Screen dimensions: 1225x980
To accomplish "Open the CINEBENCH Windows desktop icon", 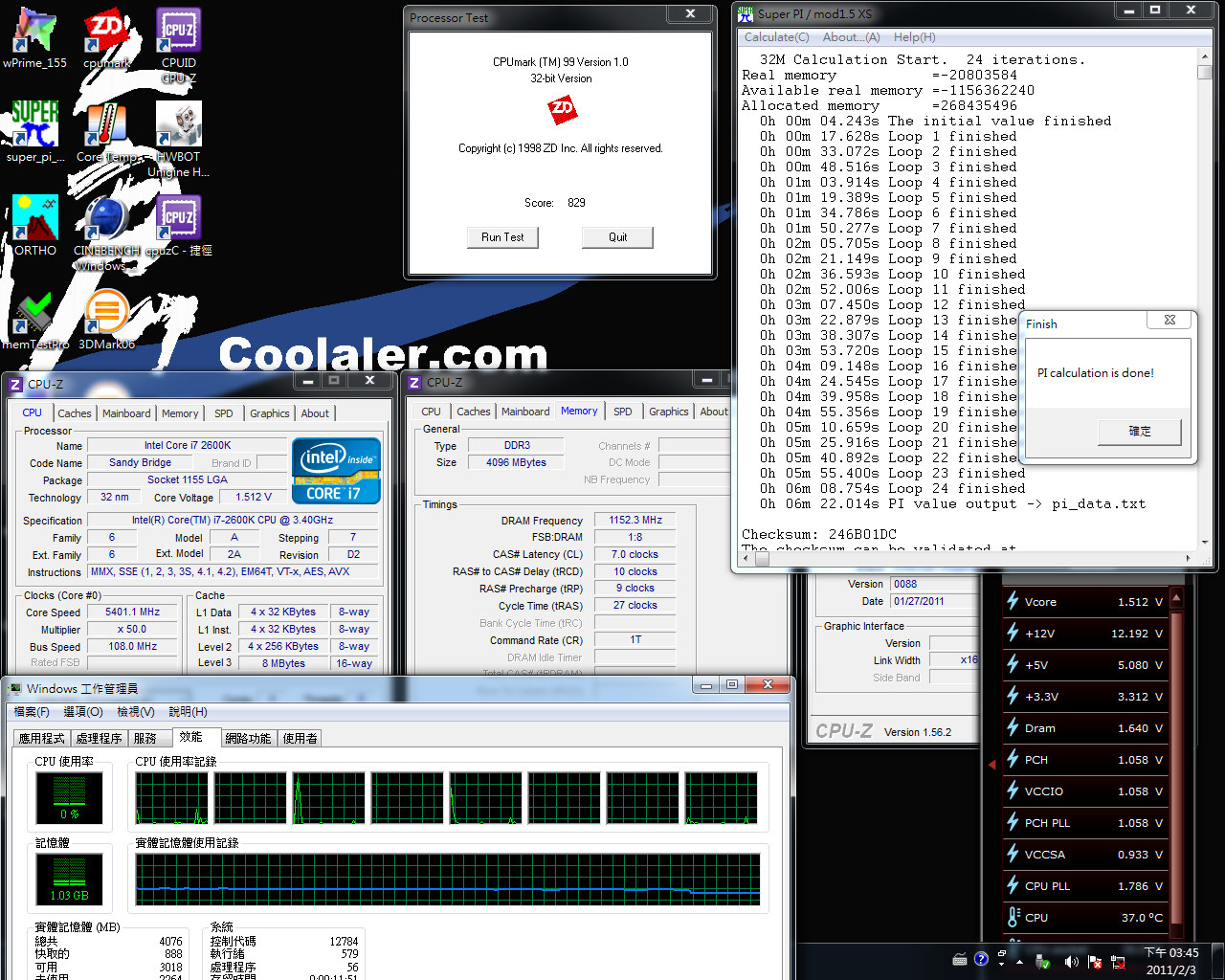I will click(106, 234).
